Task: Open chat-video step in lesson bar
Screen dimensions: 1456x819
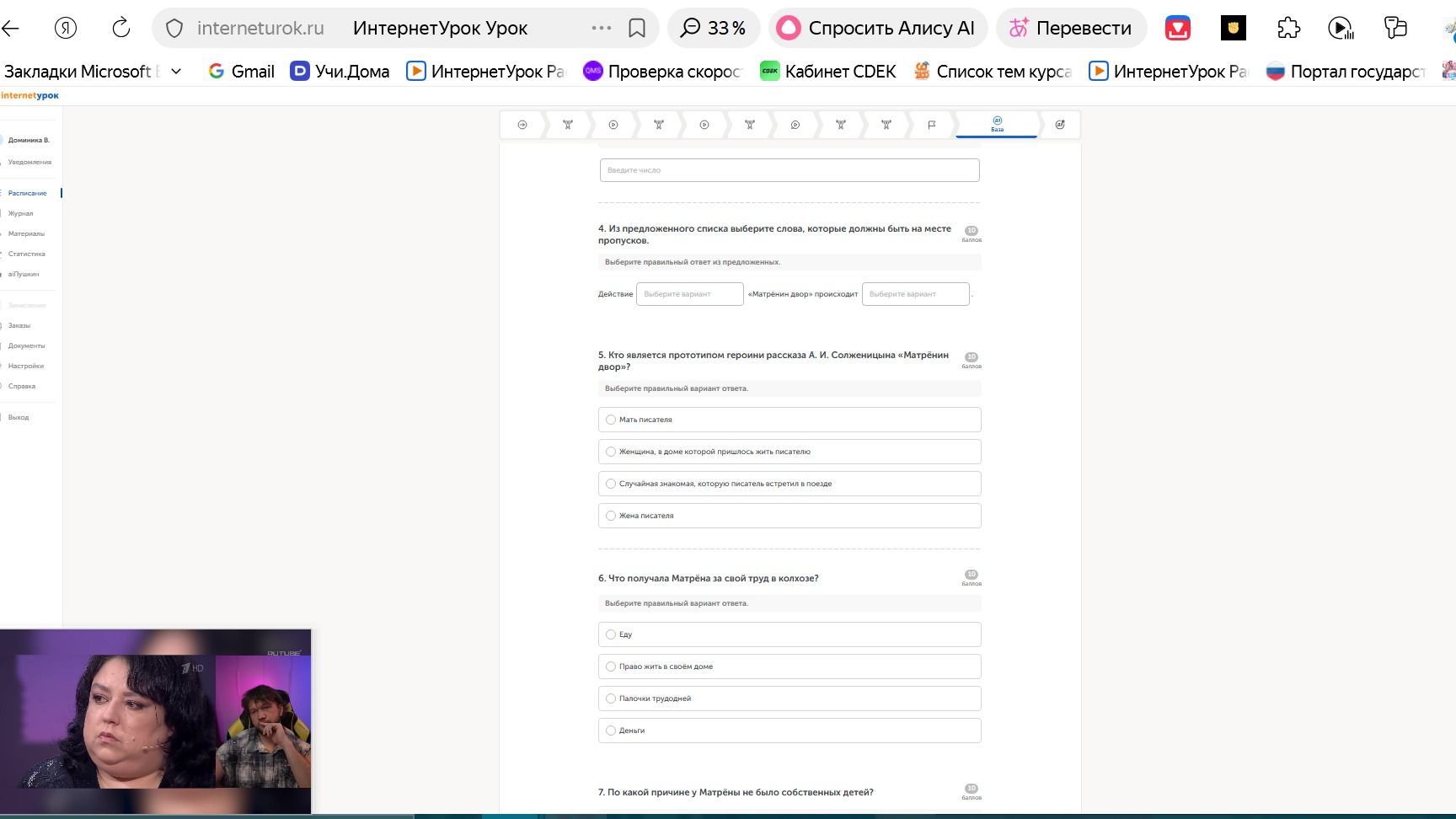Action: 795,125
